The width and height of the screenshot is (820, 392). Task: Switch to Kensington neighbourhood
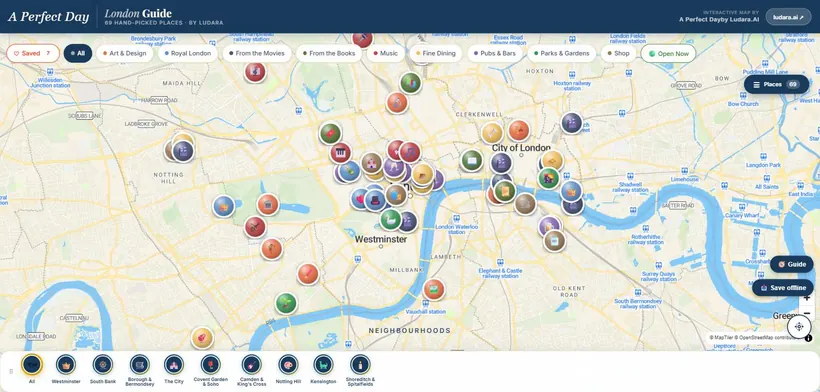(323, 369)
